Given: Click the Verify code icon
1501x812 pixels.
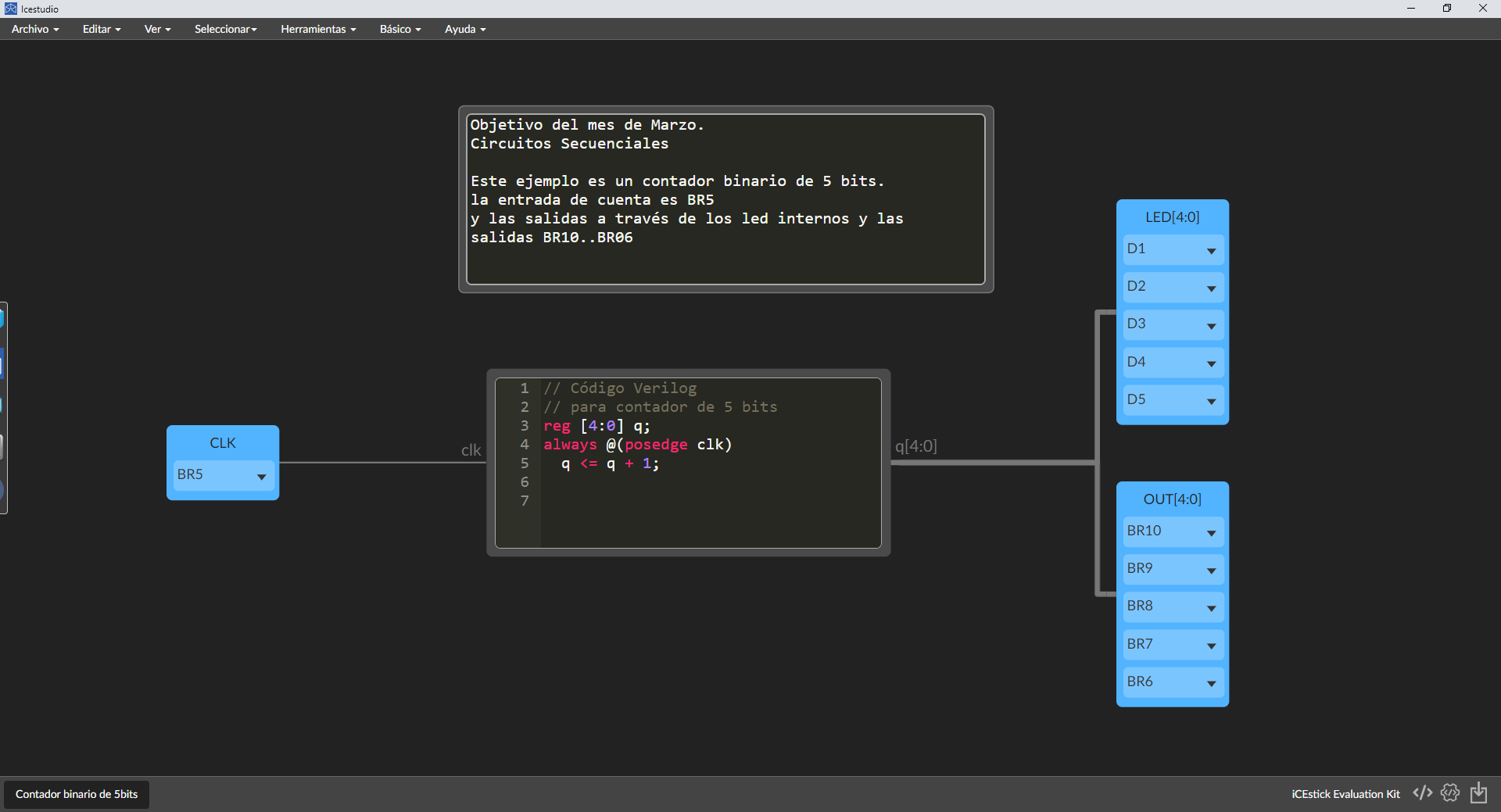Looking at the screenshot, I should click(1422, 793).
